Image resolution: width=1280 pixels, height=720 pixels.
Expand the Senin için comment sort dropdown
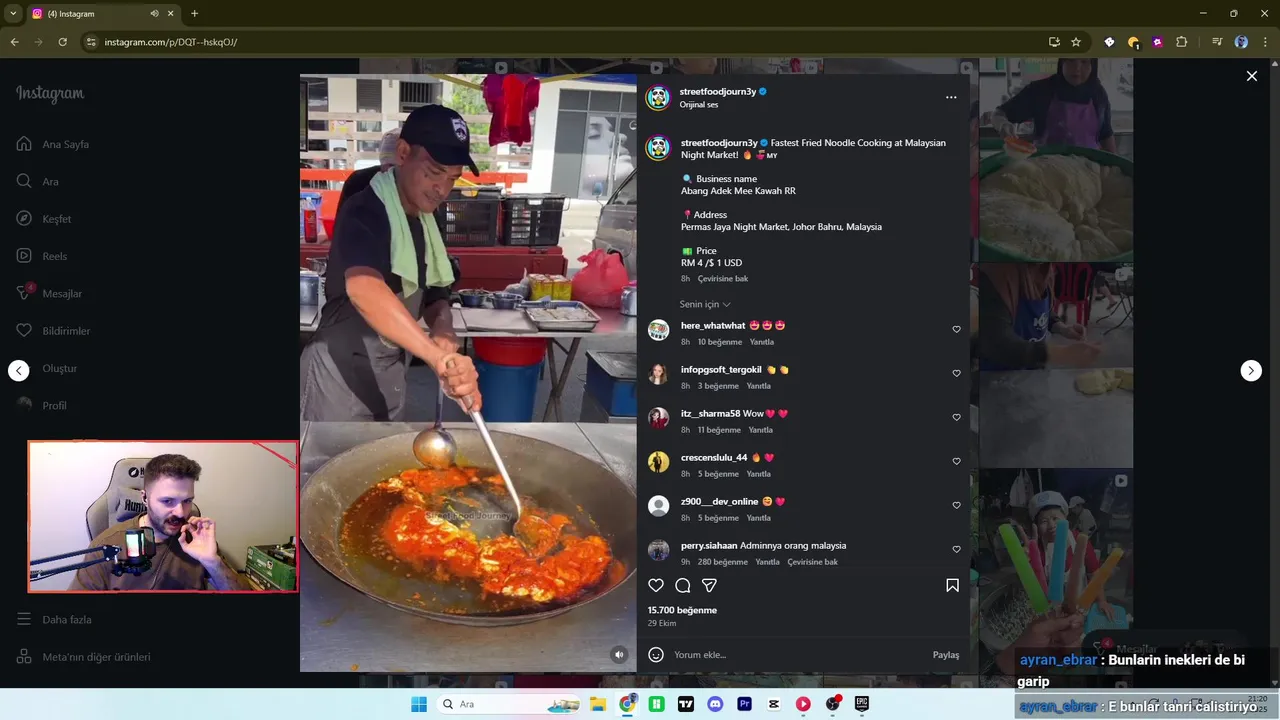pyautogui.click(x=705, y=304)
